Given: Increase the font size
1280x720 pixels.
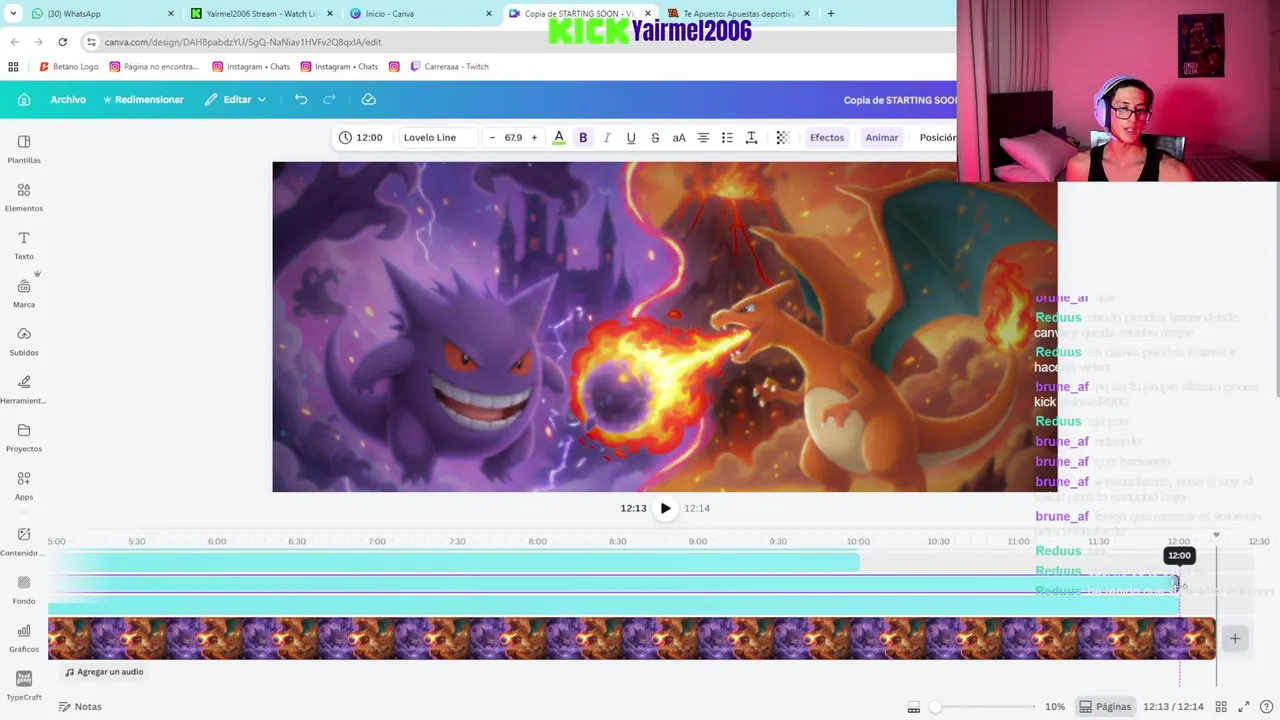Looking at the screenshot, I should coord(534,137).
